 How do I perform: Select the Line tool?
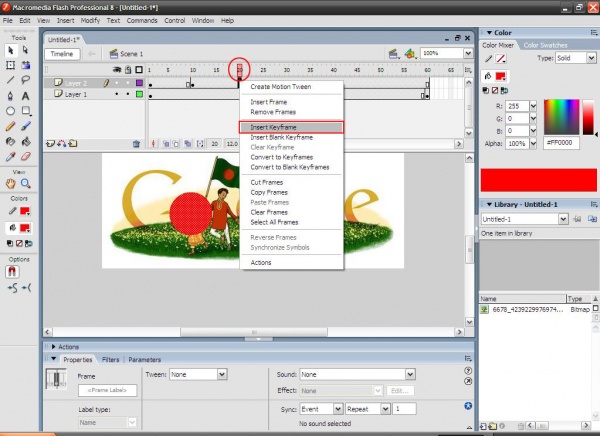[11, 80]
